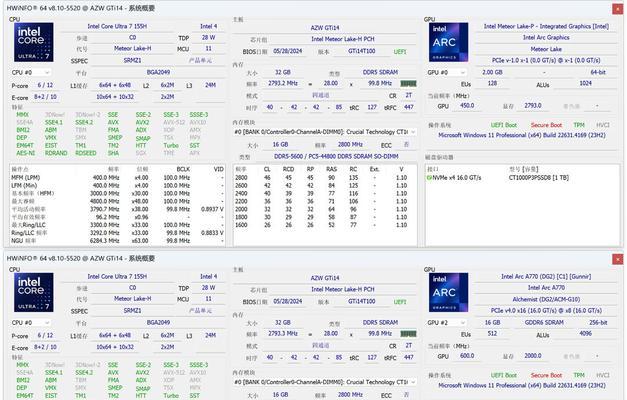This screenshot has width=627, height=400.
Task: Click the Intel Arc A770 (DG2) [C1] [Gunnir] name
Action: (546, 277)
